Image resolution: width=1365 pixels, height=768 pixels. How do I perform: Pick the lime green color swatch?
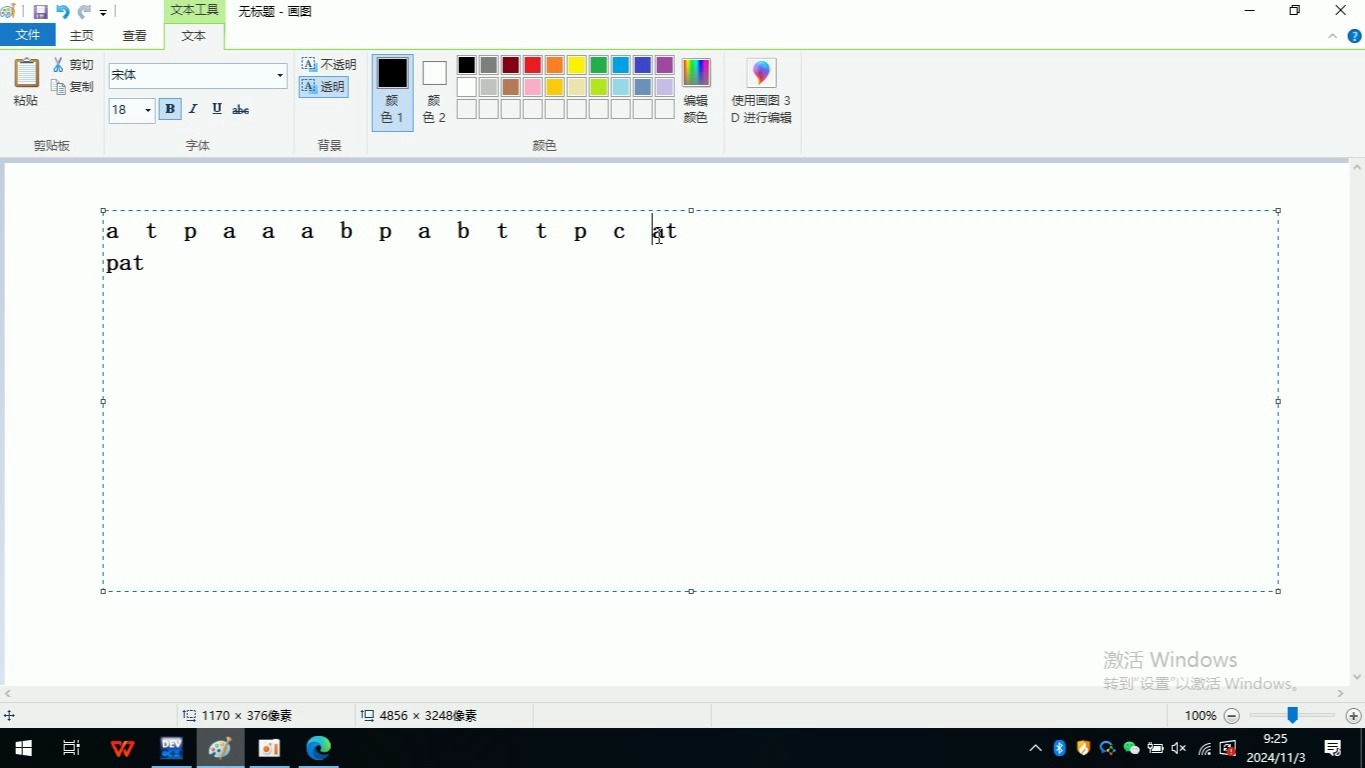pyautogui.click(x=599, y=87)
